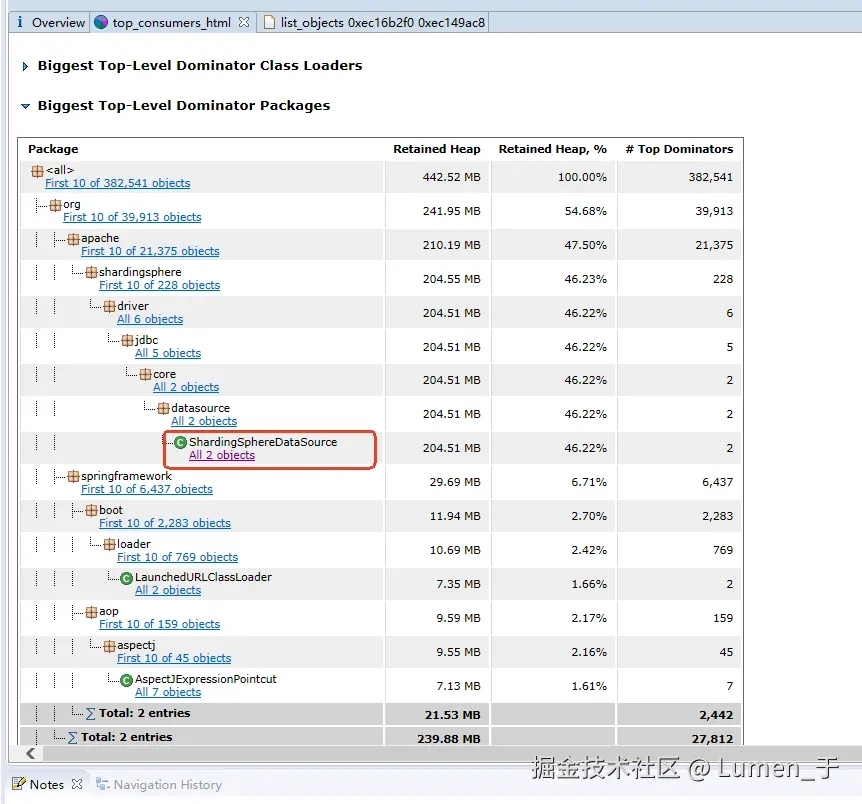862x804 pixels.
Task: Click the Retained Heap column header
Action: [436, 149]
